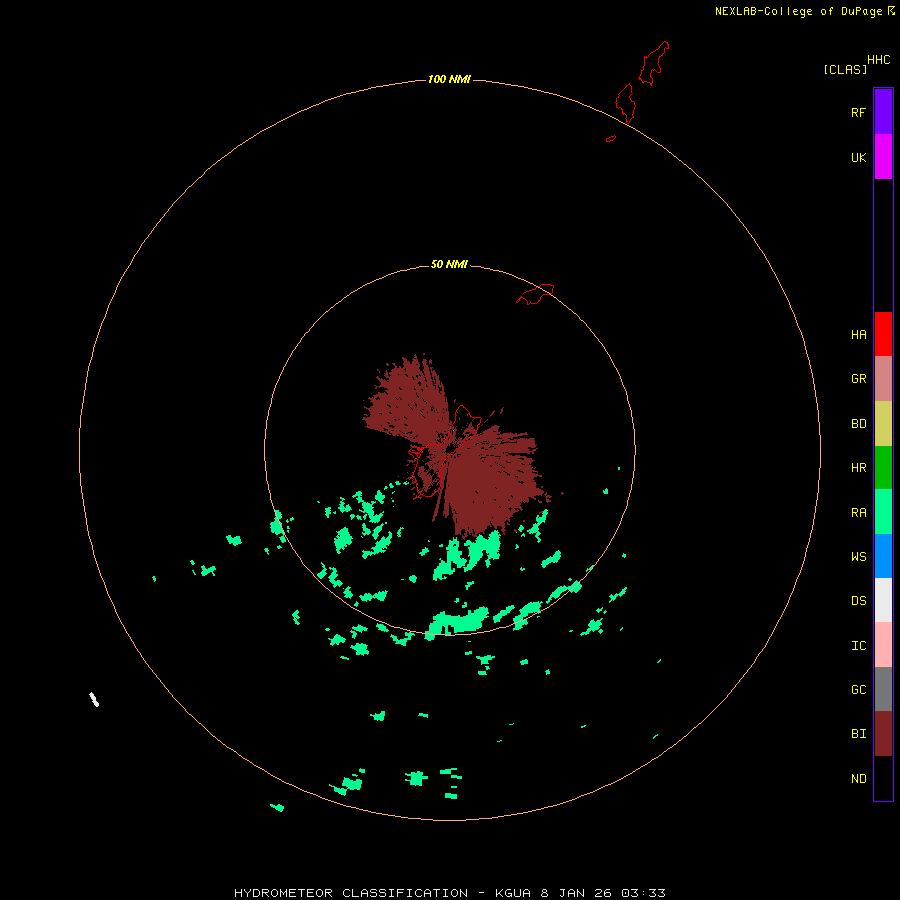
Task: Click the 'NEXLAB-College of DuPage' credit text
Action: click(798, 11)
